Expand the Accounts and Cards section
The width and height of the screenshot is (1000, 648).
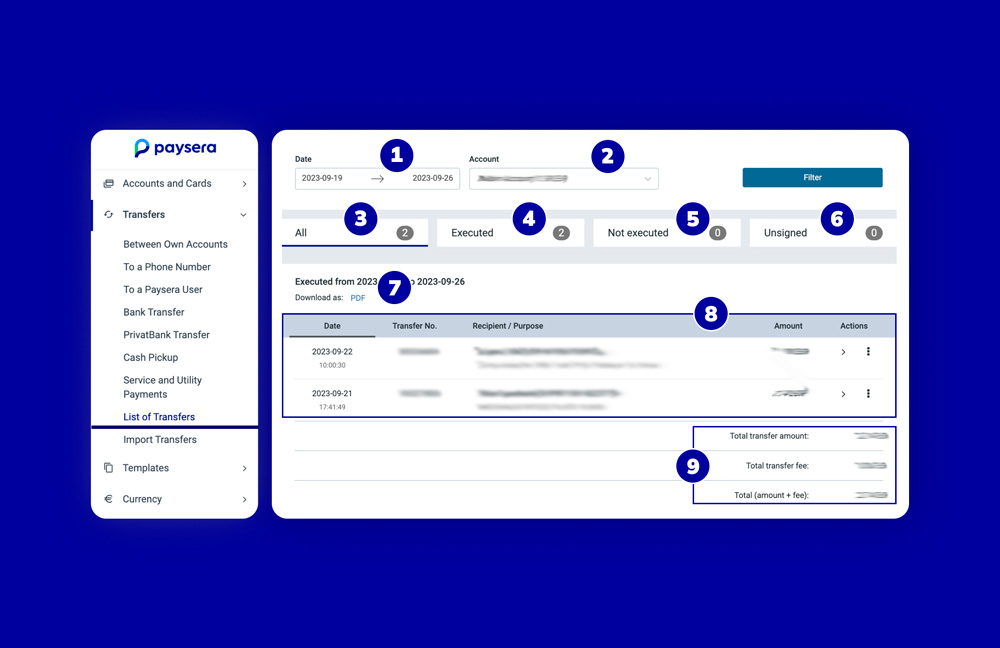244,184
